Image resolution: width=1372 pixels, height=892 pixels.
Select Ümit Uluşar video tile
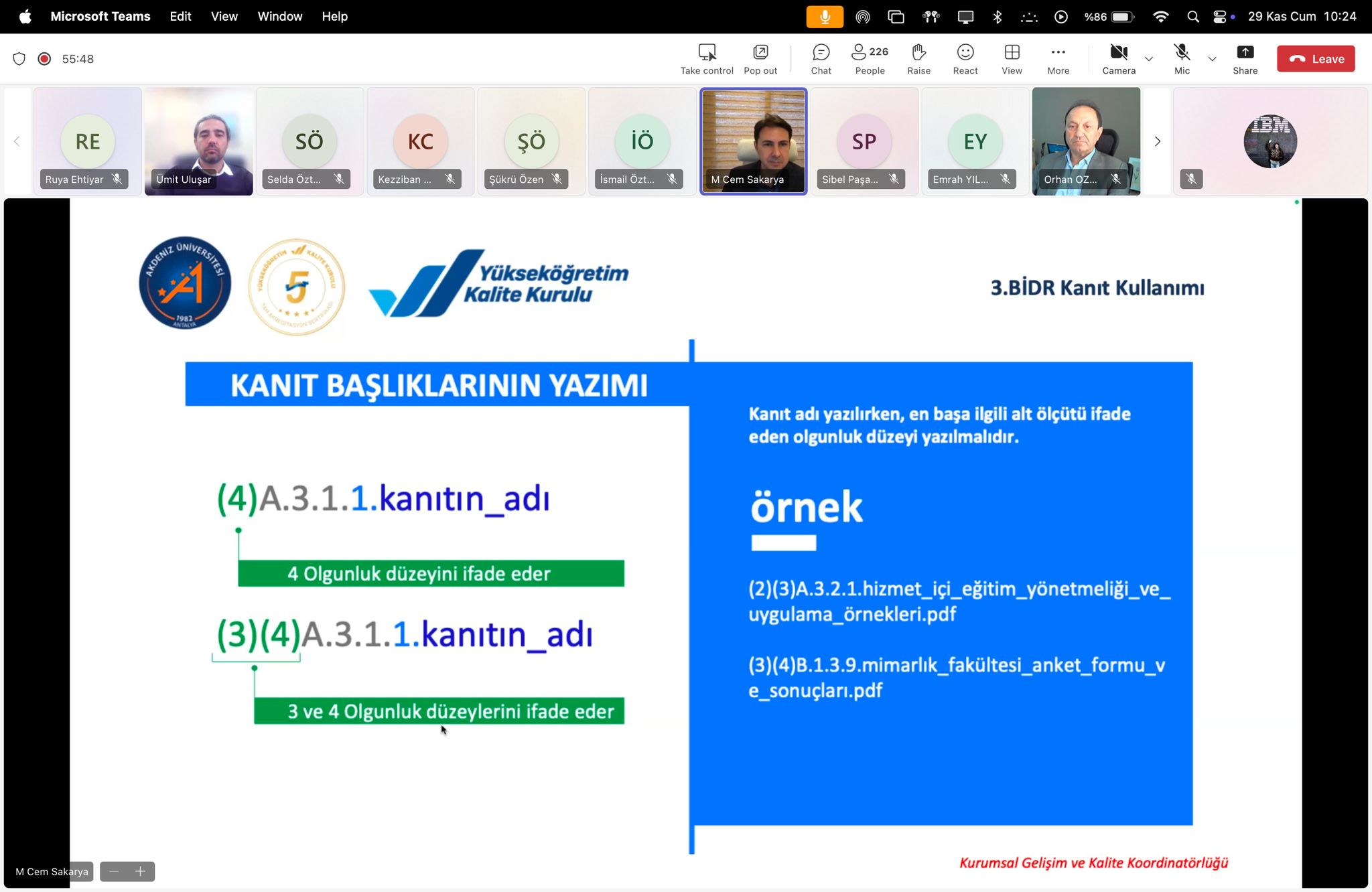point(199,141)
